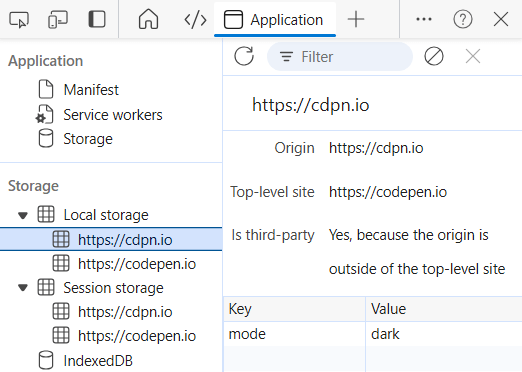Add a new tool with plus icon
Image resolution: width=522 pixels, height=372 pixels.
point(356,19)
